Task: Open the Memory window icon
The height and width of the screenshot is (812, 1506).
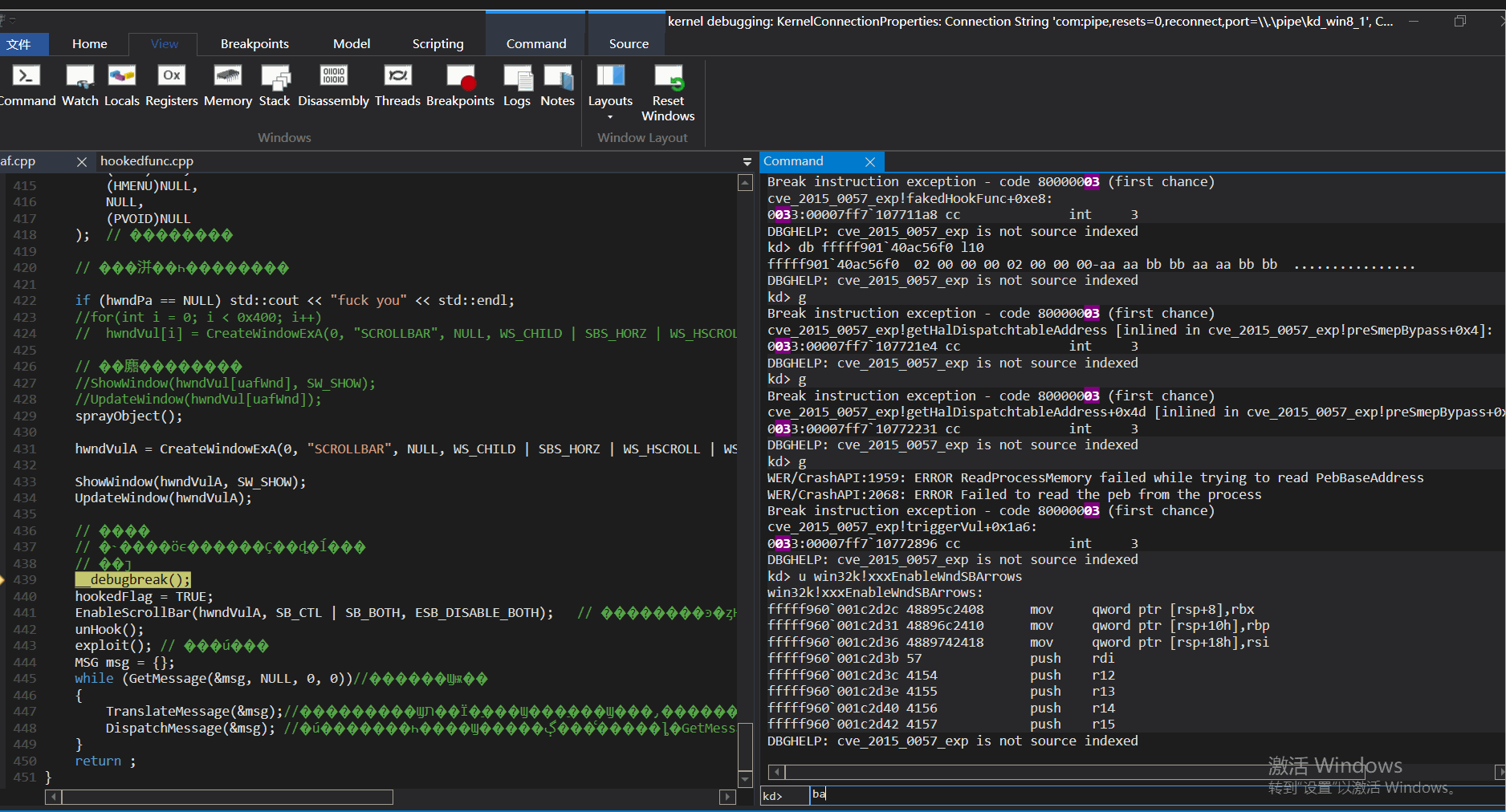Action: tap(227, 86)
